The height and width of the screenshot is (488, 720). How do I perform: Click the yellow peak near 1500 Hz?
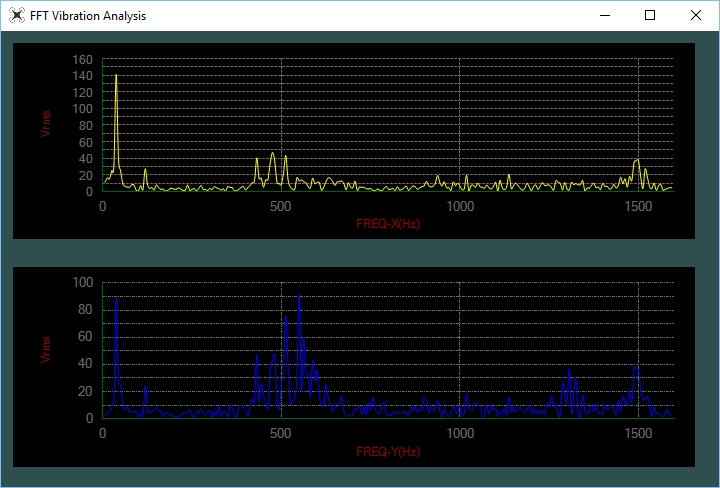637,161
